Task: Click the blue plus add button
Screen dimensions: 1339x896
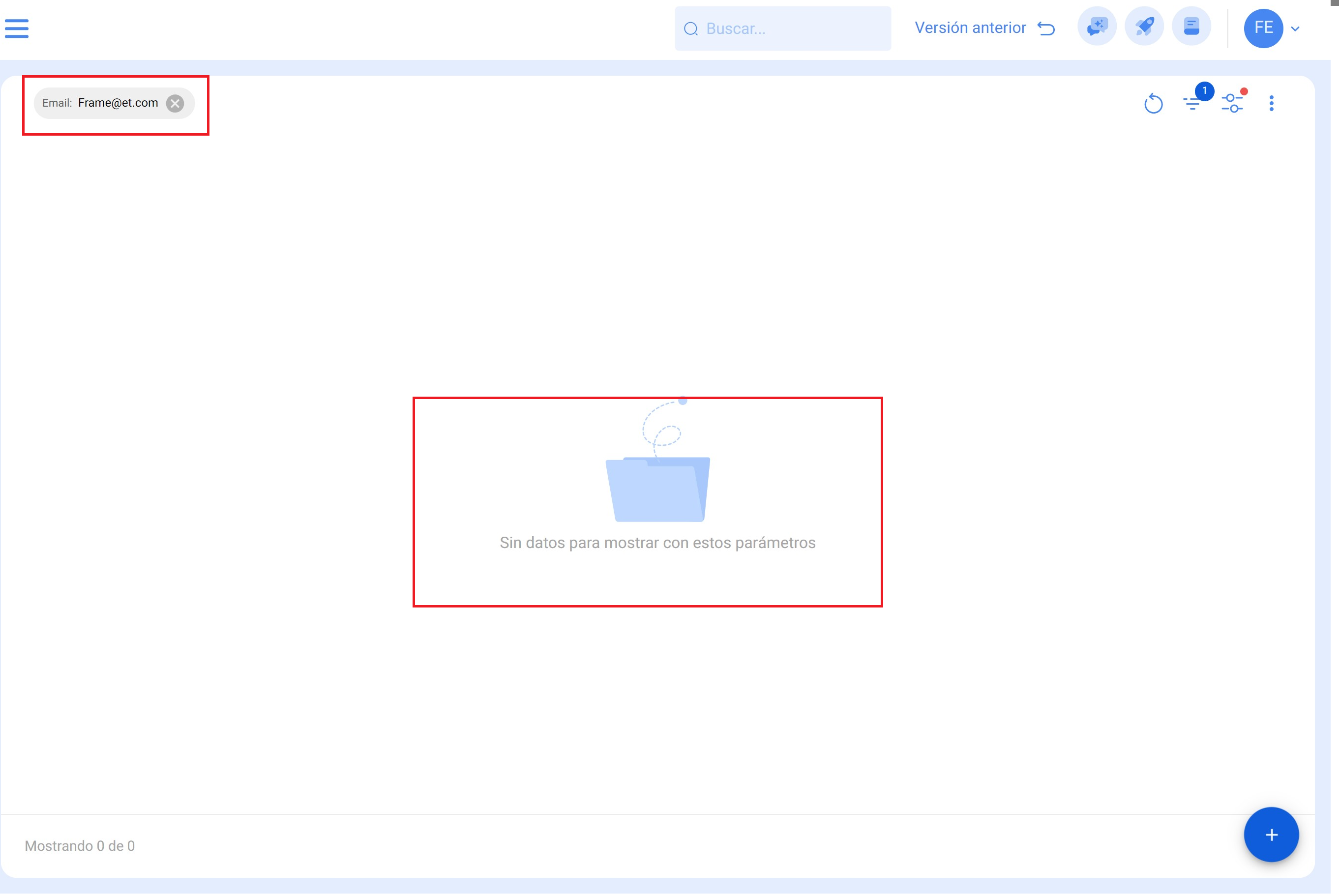Action: (1271, 835)
